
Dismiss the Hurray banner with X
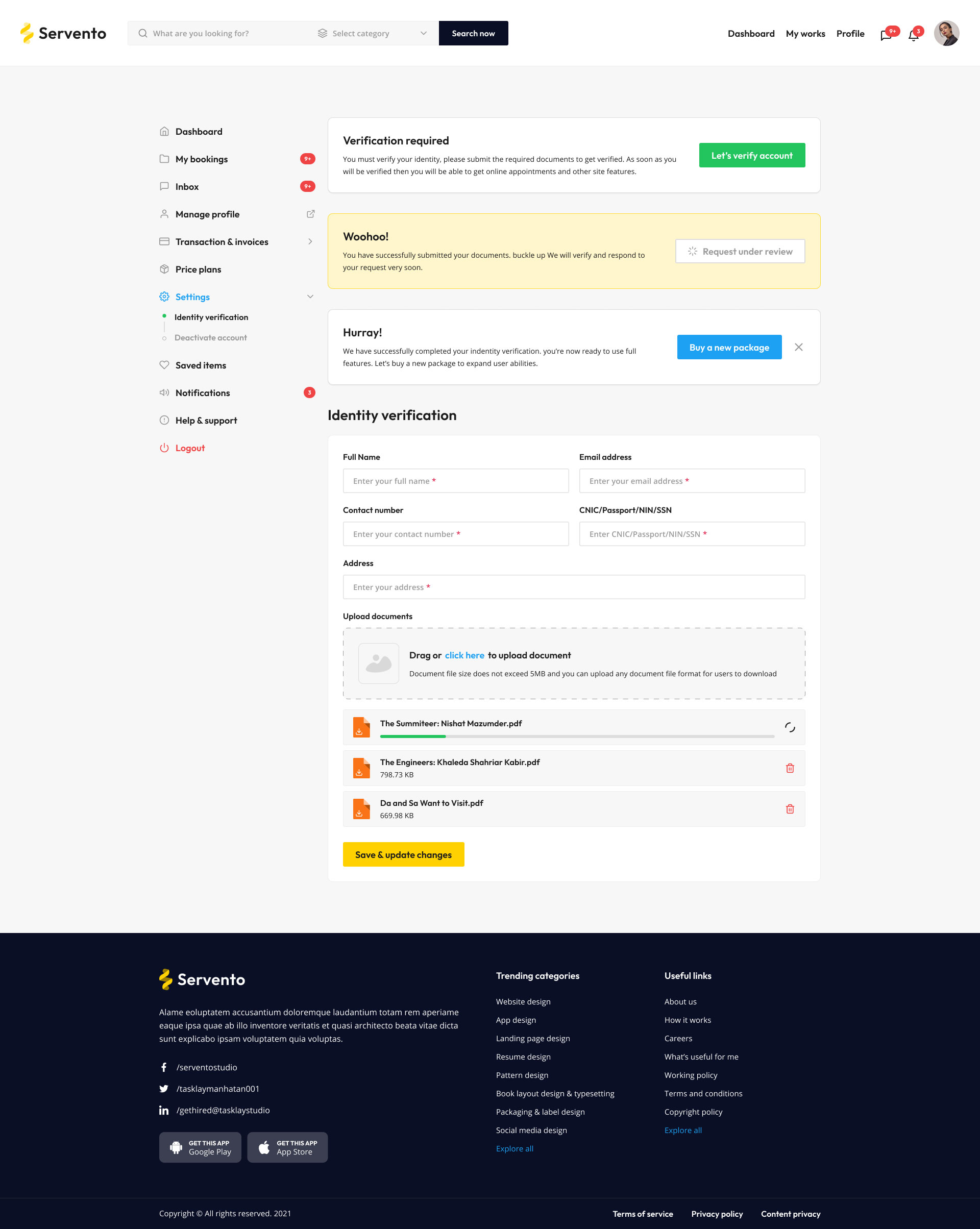click(798, 347)
